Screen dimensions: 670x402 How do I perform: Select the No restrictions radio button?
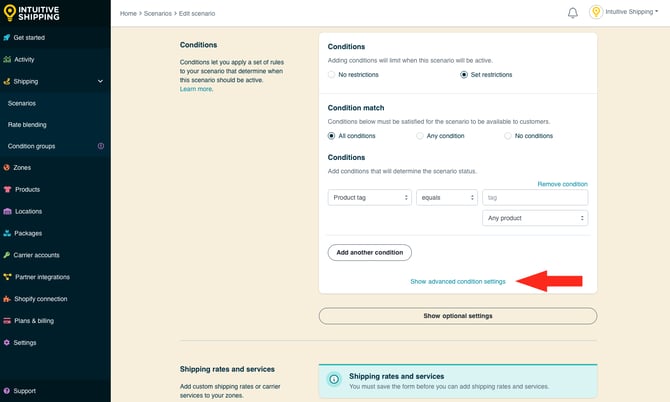coord(333,75)
